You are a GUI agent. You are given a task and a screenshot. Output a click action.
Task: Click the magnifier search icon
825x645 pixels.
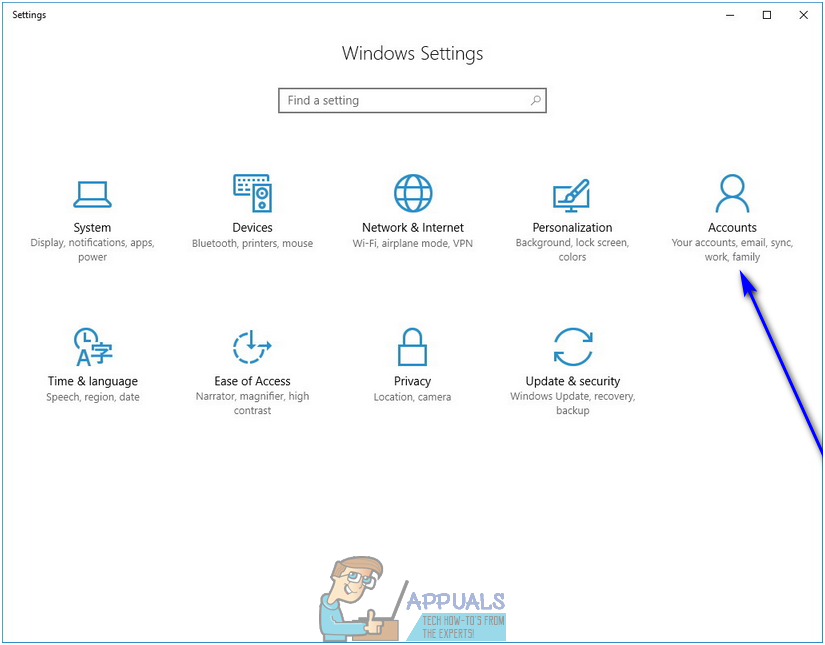pos(535,100)
